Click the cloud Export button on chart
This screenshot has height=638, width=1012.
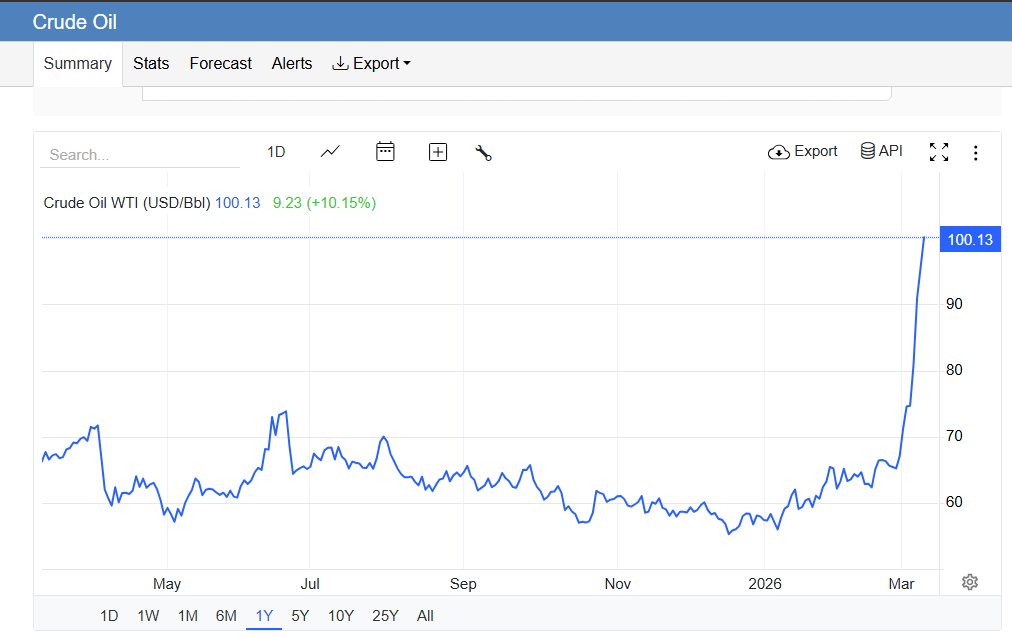coord(802,151)
